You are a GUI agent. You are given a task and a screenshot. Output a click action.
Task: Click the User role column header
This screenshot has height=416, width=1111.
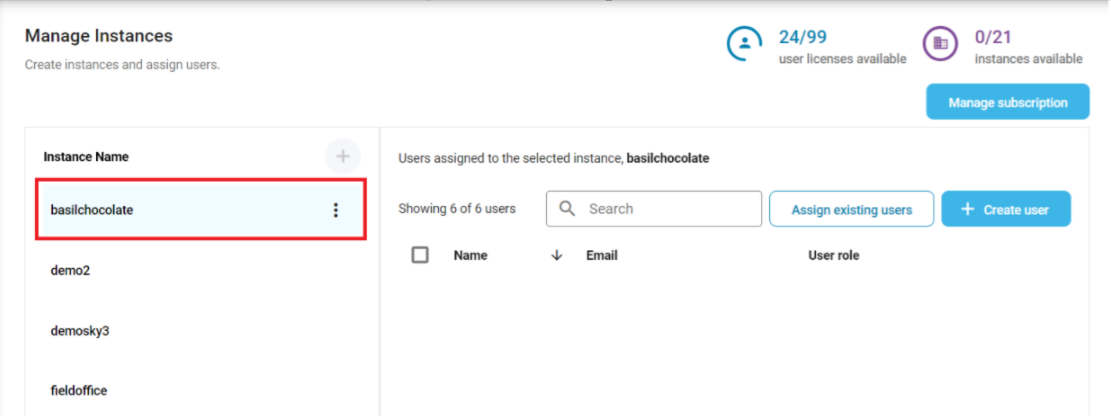pyautogui.click(x=833, y=255)
